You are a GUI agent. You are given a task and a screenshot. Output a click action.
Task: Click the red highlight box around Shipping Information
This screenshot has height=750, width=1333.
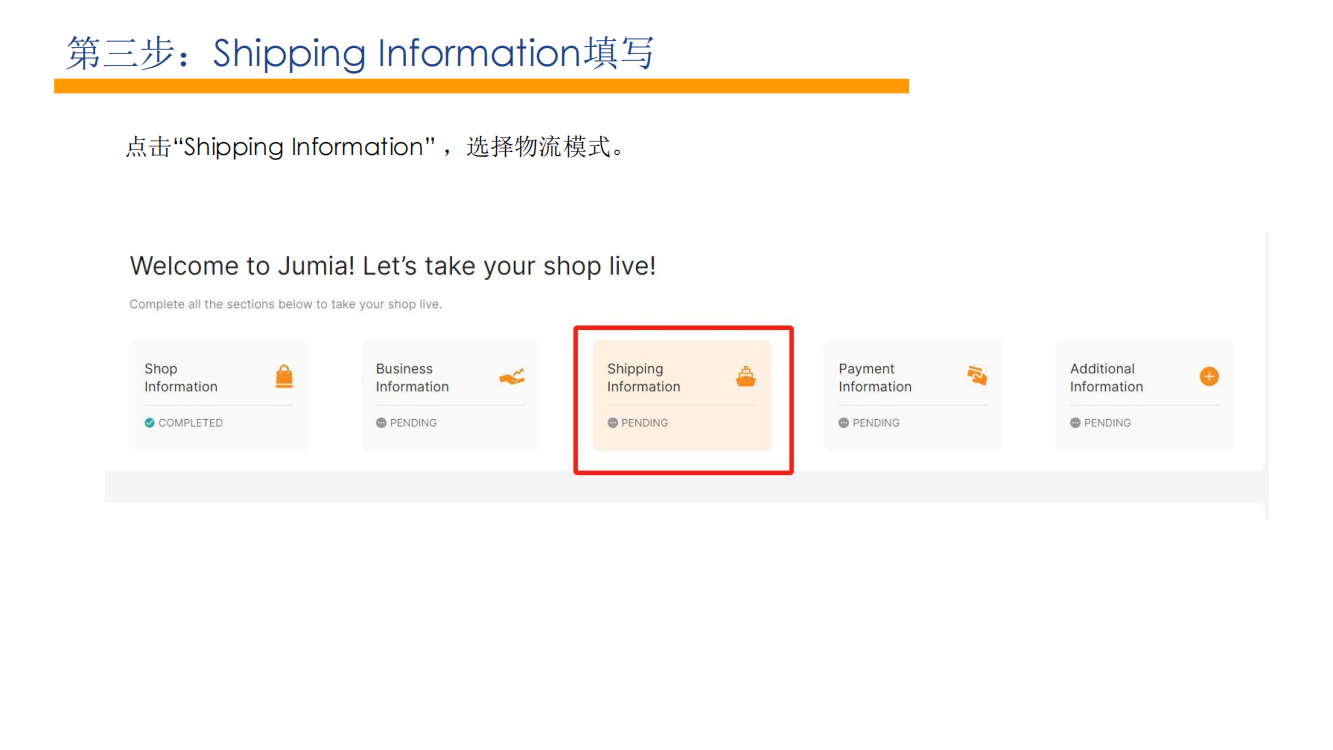coord(683,328)
